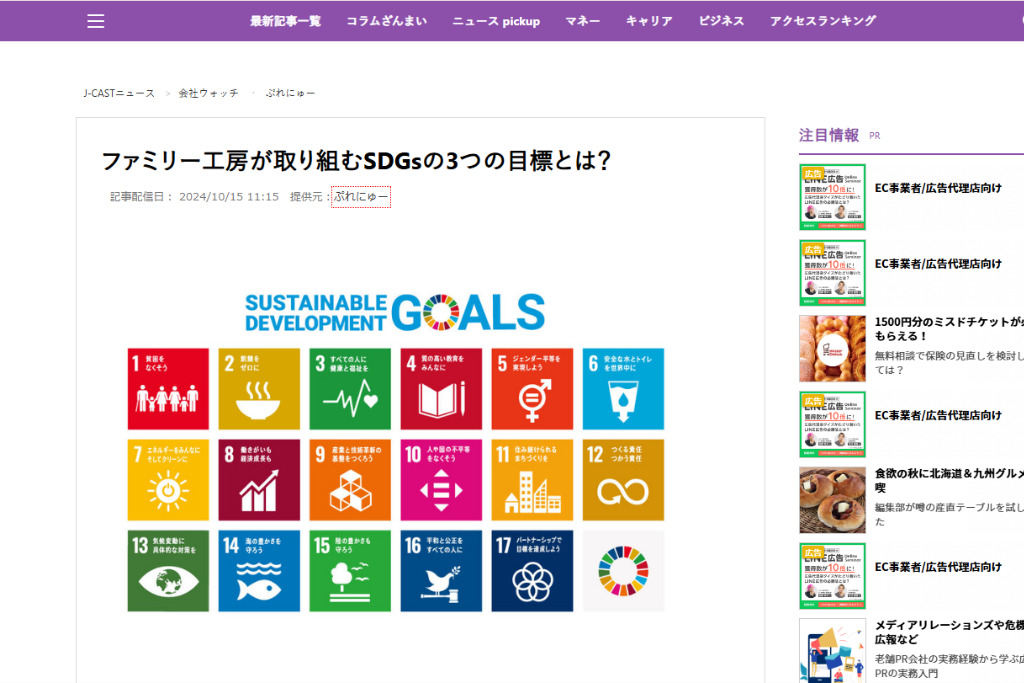The height and width of the screenshot is (683, 1024).
Task: Open メディアリレーションズ sidebar article link
Action: coord(949,632)
